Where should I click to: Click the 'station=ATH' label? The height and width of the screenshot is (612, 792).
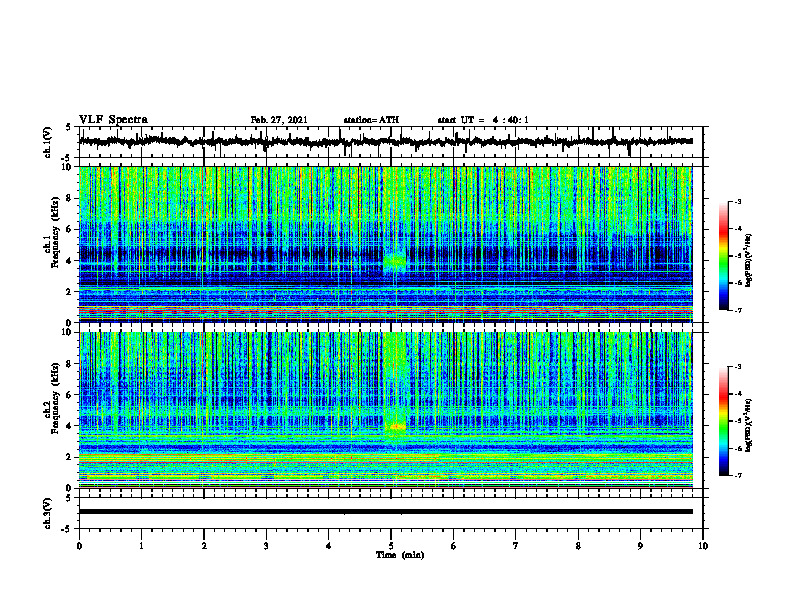pos(371,120)
